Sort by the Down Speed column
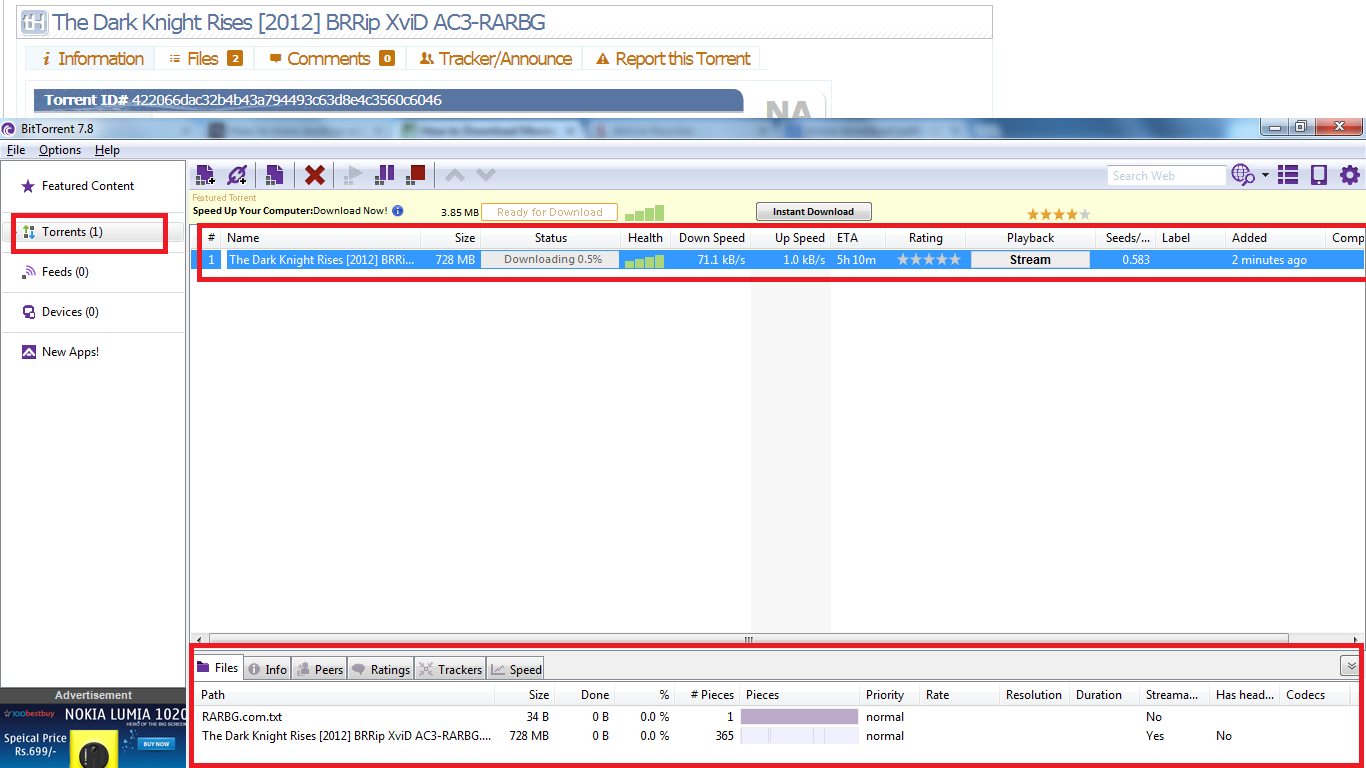 (711, 238)
